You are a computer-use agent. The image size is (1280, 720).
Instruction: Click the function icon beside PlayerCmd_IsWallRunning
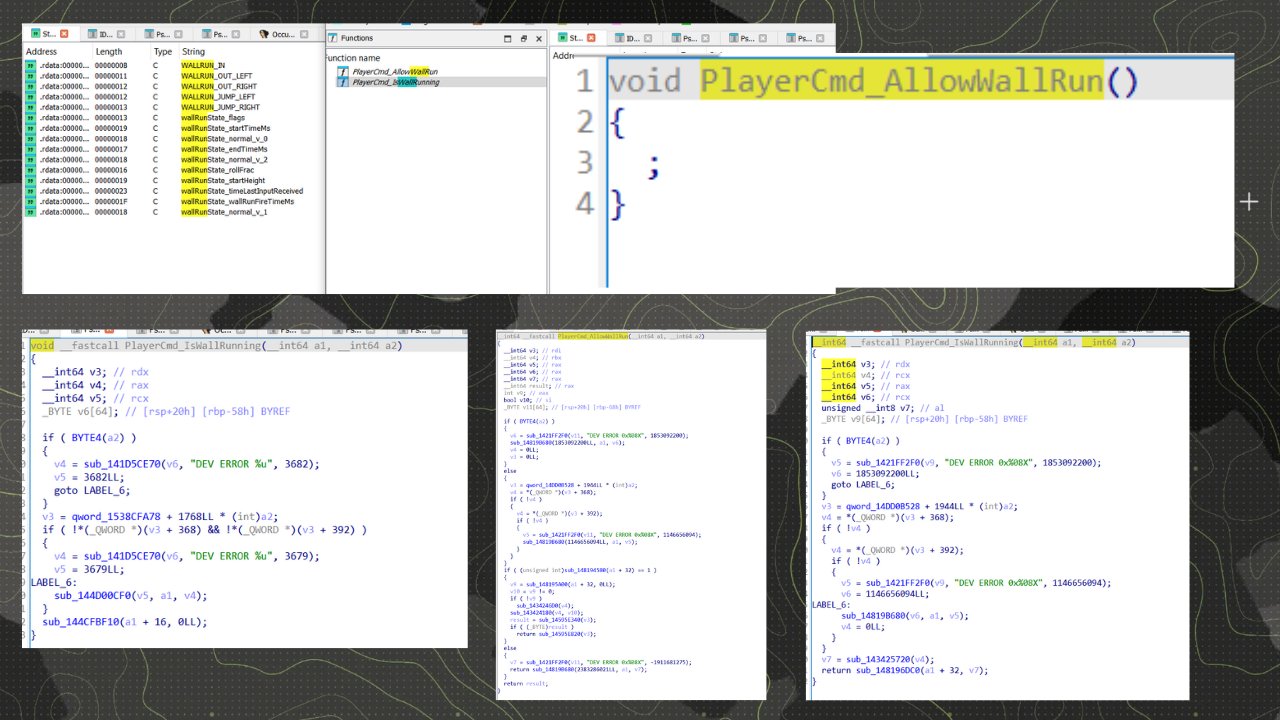click(343, 82)
